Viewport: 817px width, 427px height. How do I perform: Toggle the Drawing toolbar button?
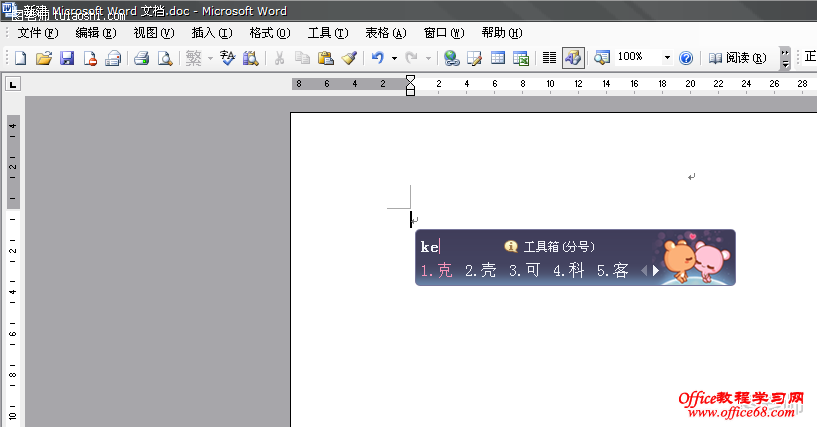point(573,58)
